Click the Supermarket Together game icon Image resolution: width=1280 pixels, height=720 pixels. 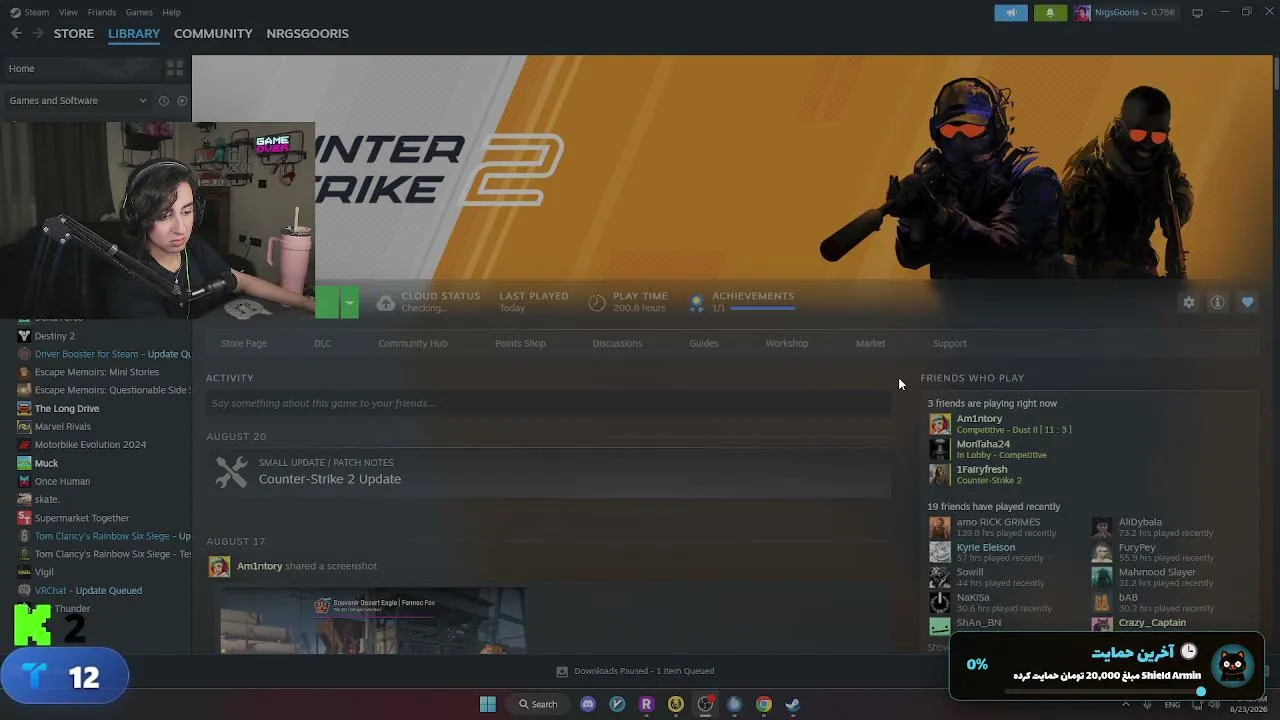click(24, 518)
